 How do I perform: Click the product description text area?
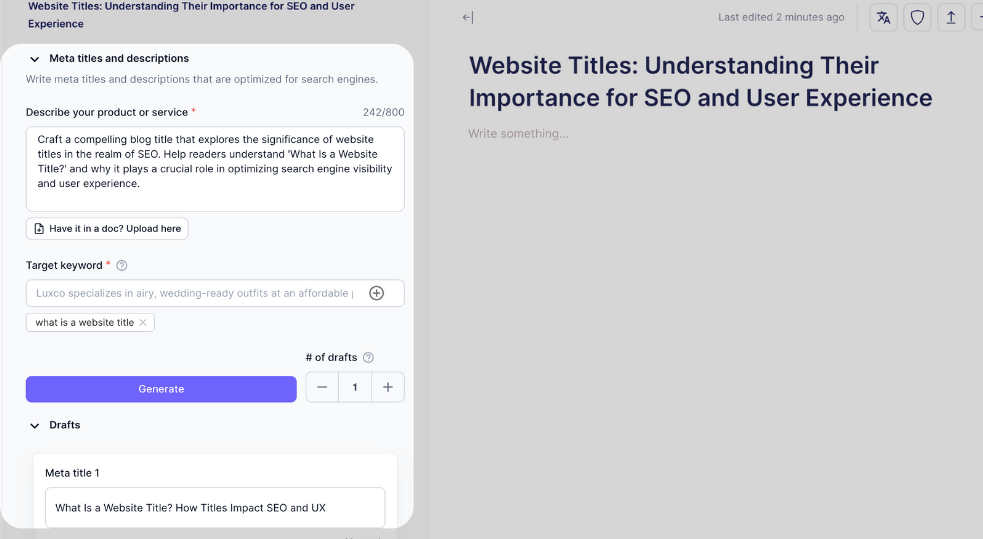click(215, 168)
